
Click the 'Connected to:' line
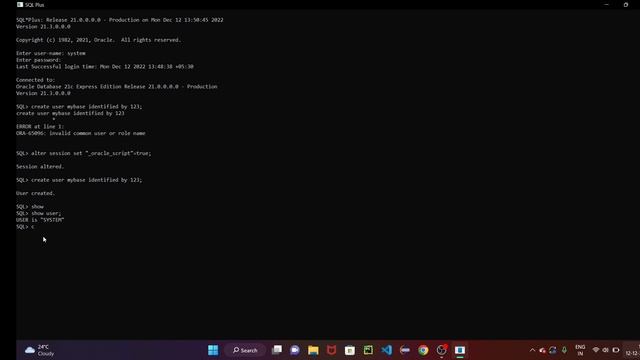36,80
